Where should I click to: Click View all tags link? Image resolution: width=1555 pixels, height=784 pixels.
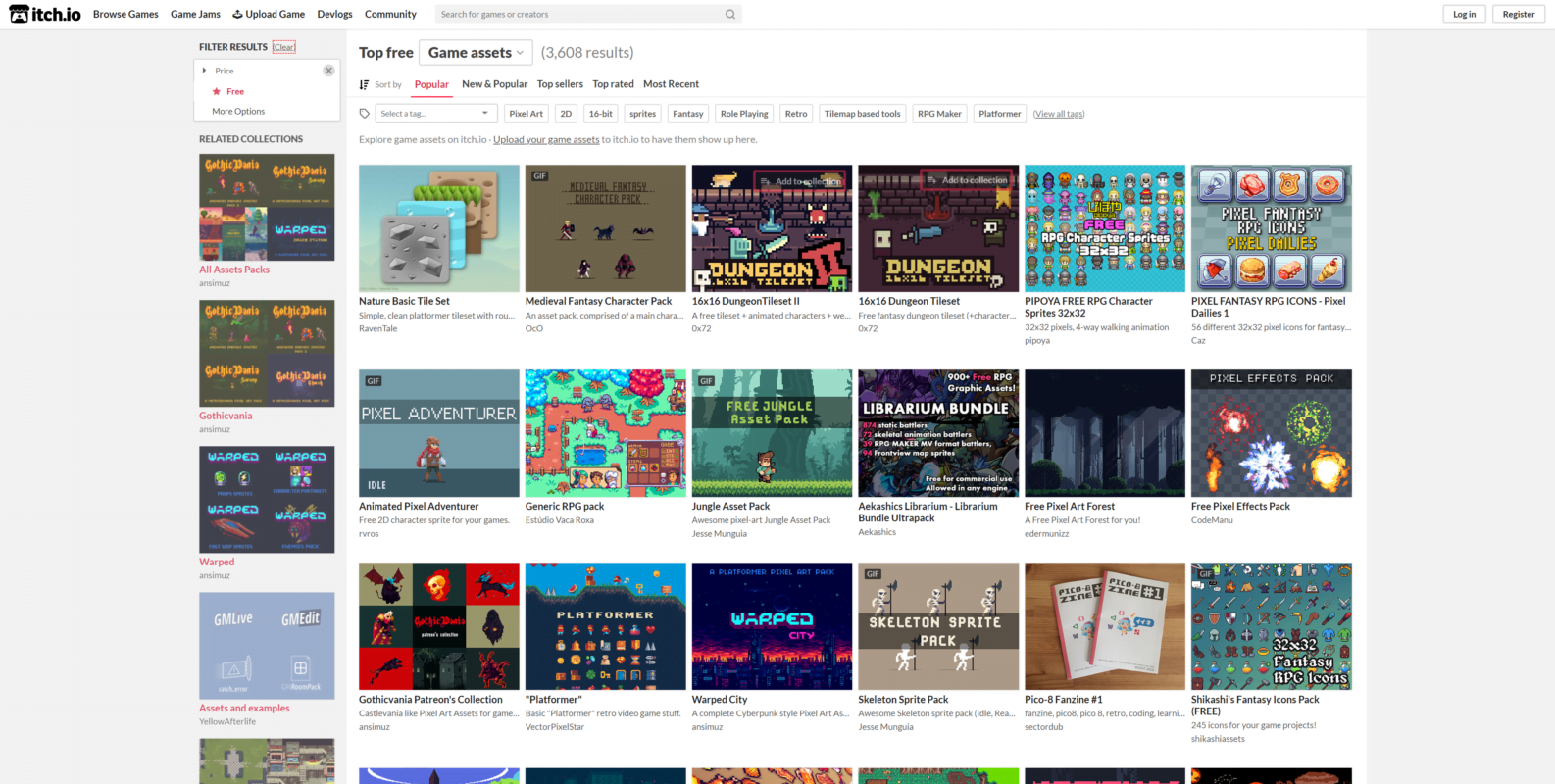pyautogui.click(x=1059, y=114)
